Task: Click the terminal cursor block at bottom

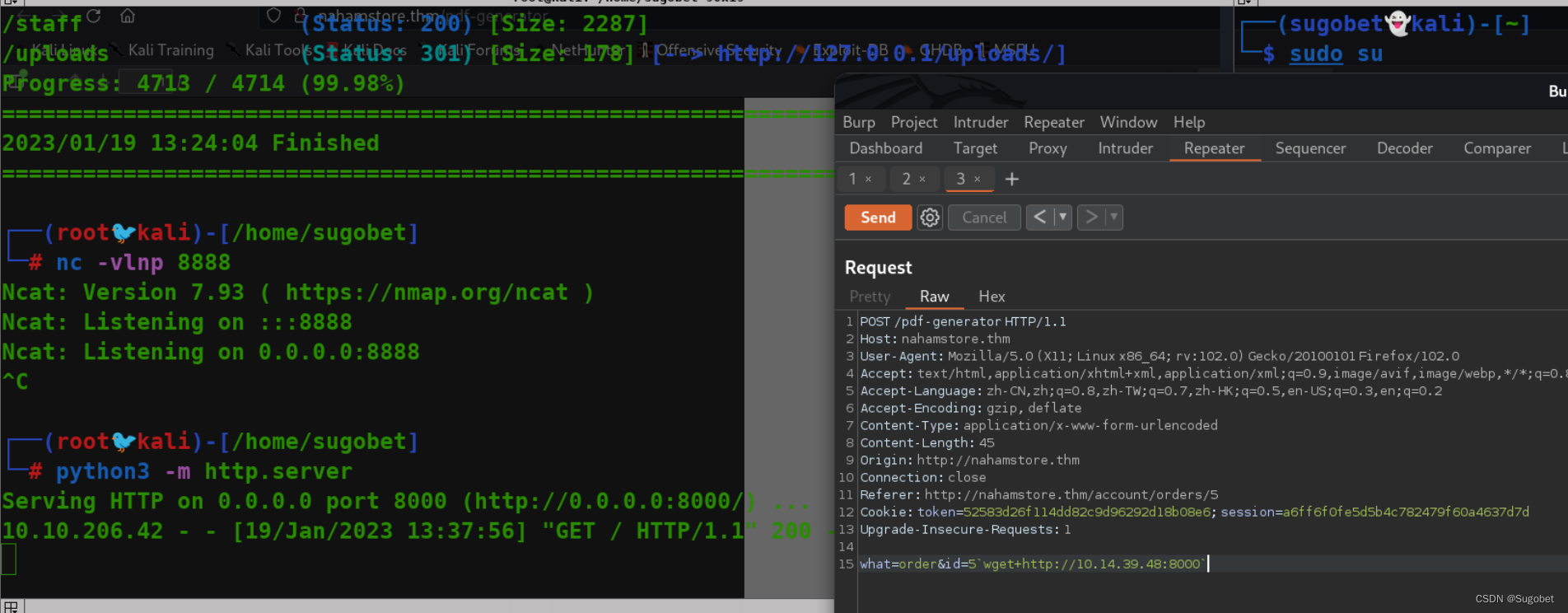Action: (9, 560)
